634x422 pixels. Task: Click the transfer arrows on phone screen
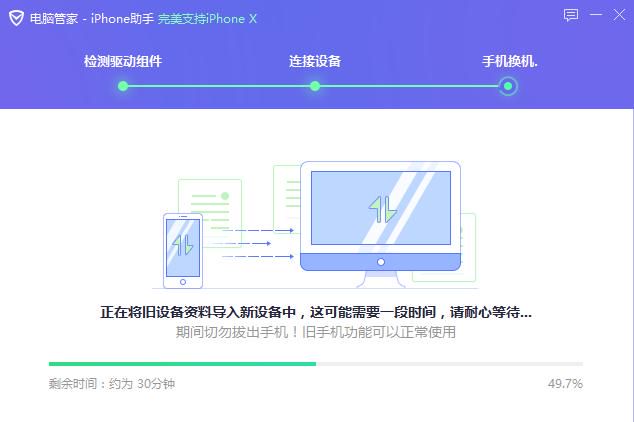coord(183,245)
